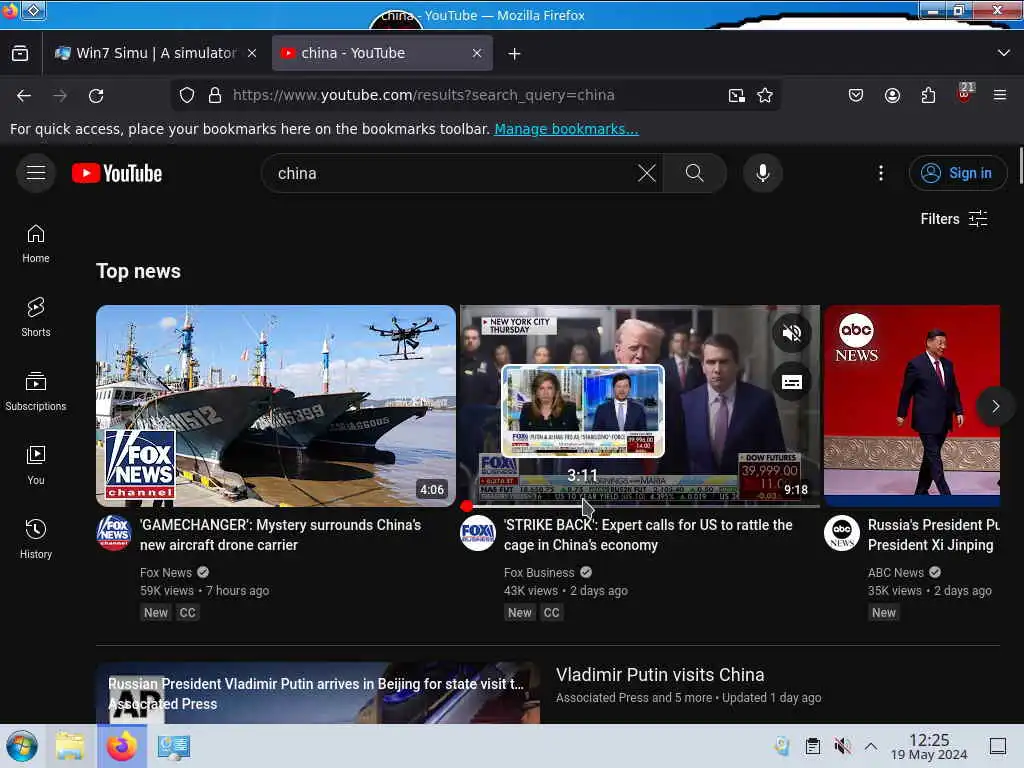Open the YouTube settings three-dot menu

click(881, 173)
